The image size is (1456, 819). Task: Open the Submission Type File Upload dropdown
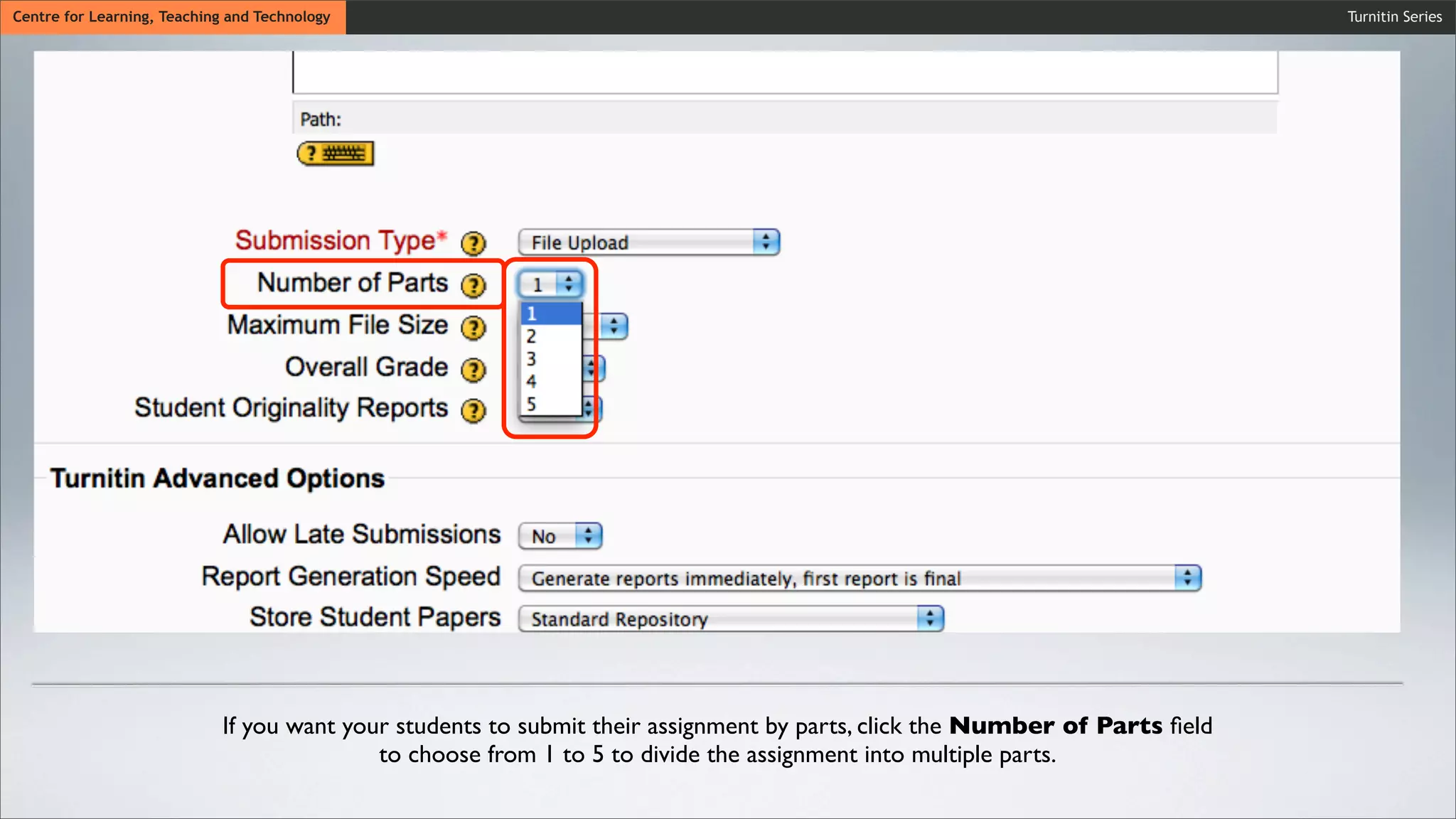click(x=648, y=242)
